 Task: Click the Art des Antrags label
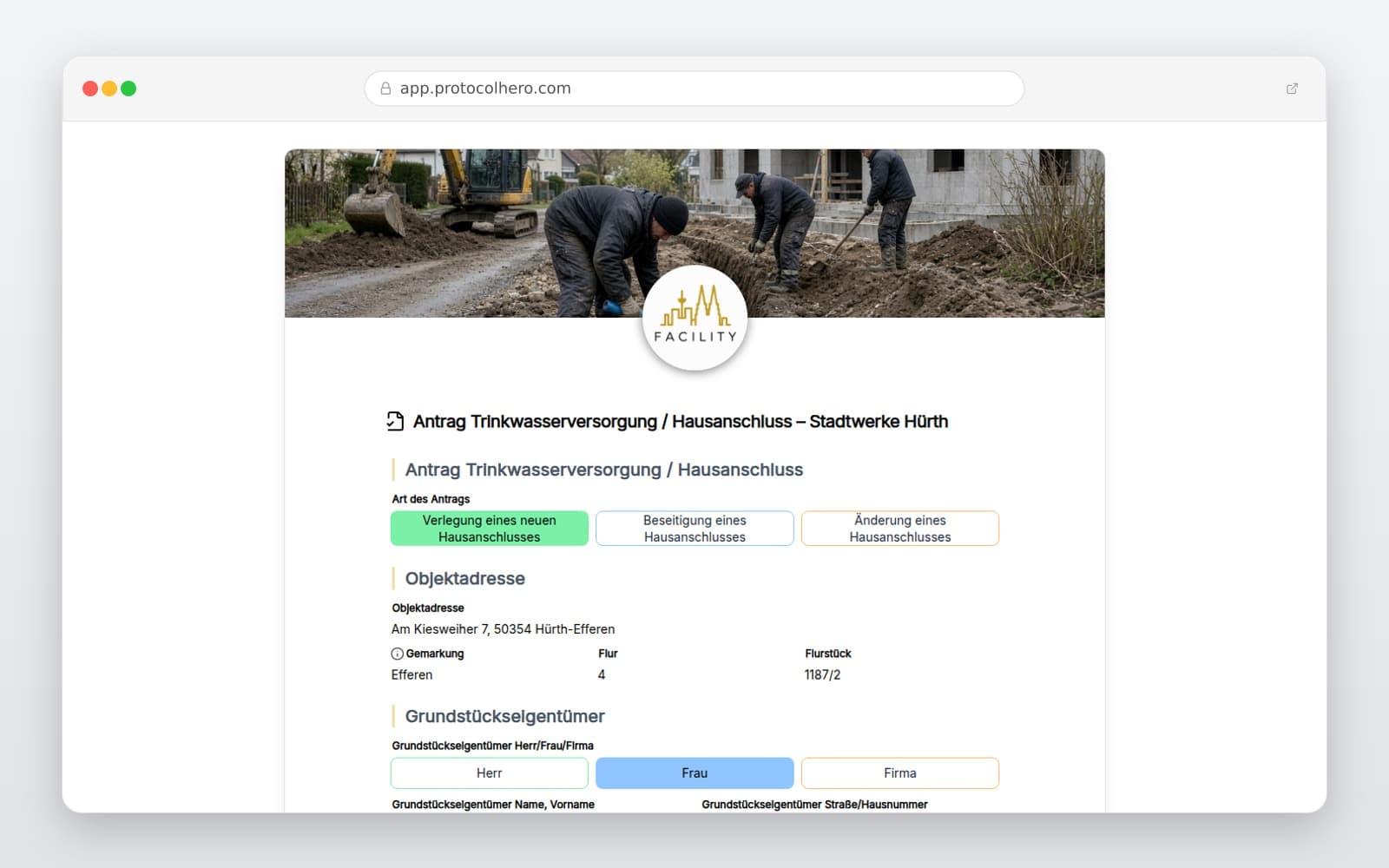click(431, 499)
